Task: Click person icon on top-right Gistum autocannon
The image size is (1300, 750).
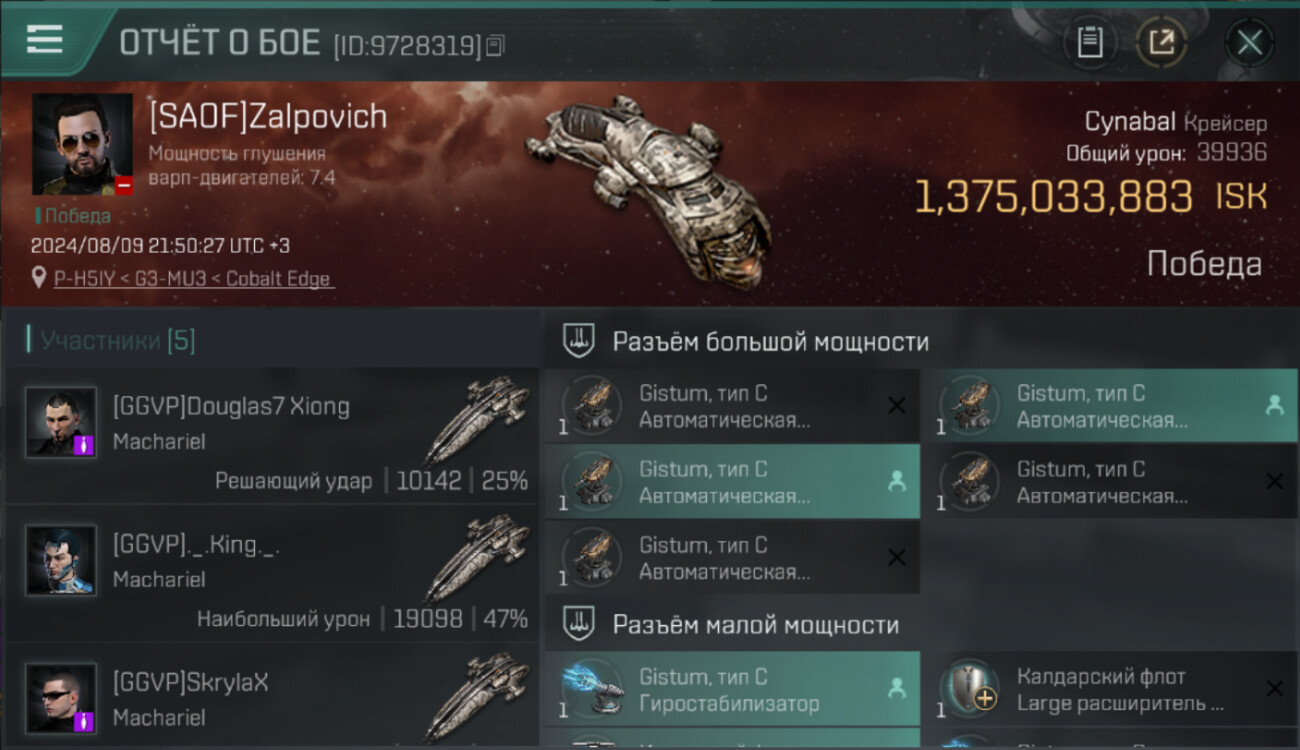Action: tap(1273, 405)
